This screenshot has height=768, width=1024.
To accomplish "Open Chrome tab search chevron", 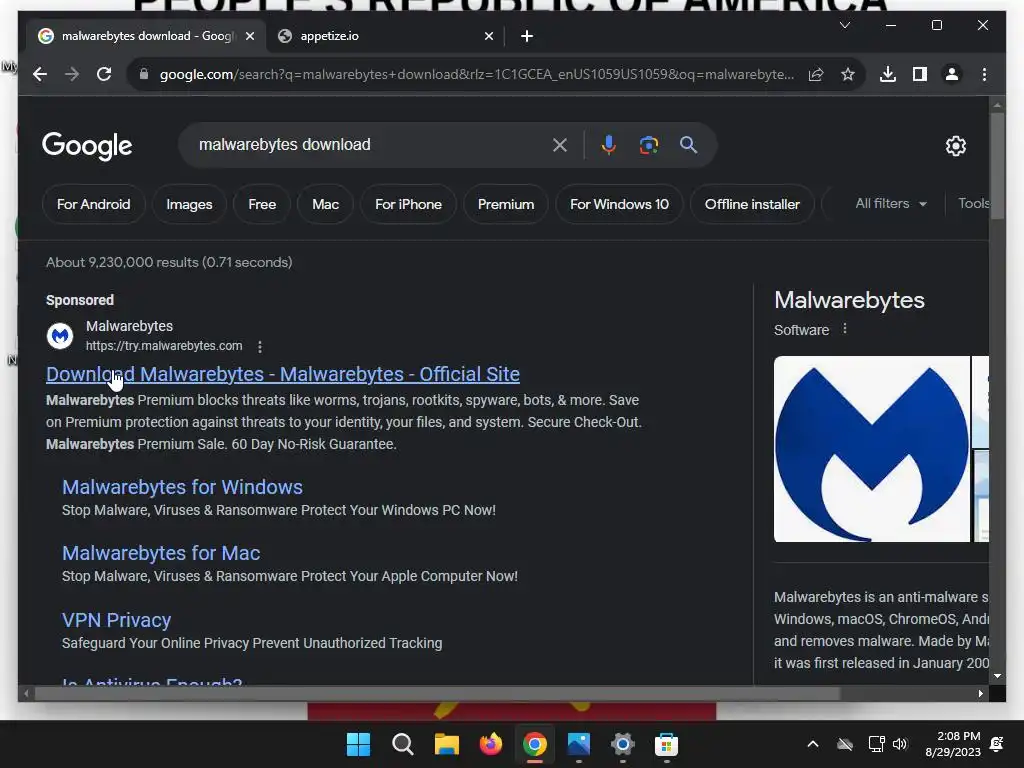I will (x=844, y=25).
